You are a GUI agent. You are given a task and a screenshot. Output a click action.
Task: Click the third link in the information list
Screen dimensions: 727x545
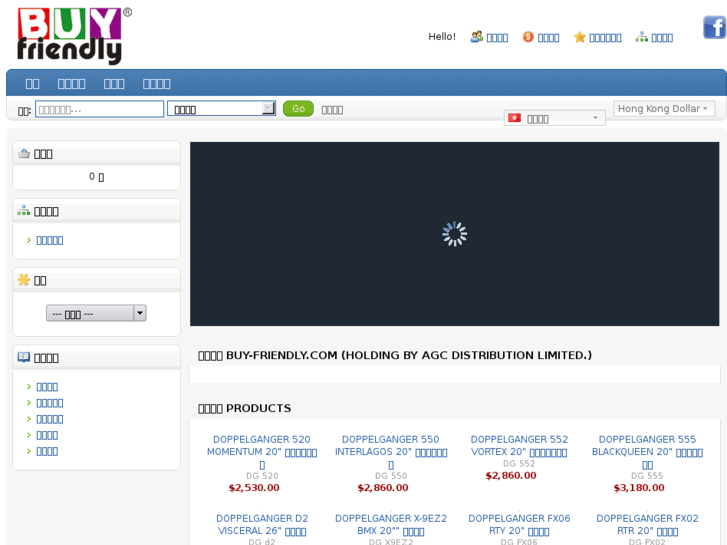point(50,419)
